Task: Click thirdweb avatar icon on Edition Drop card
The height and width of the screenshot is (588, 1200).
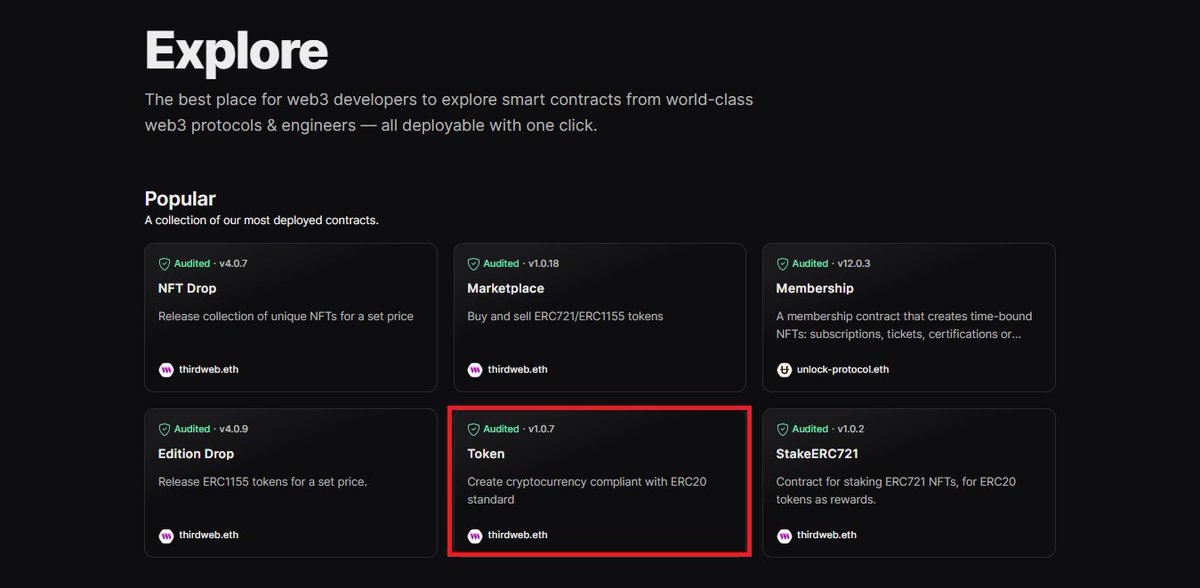Action: point(166,535)
